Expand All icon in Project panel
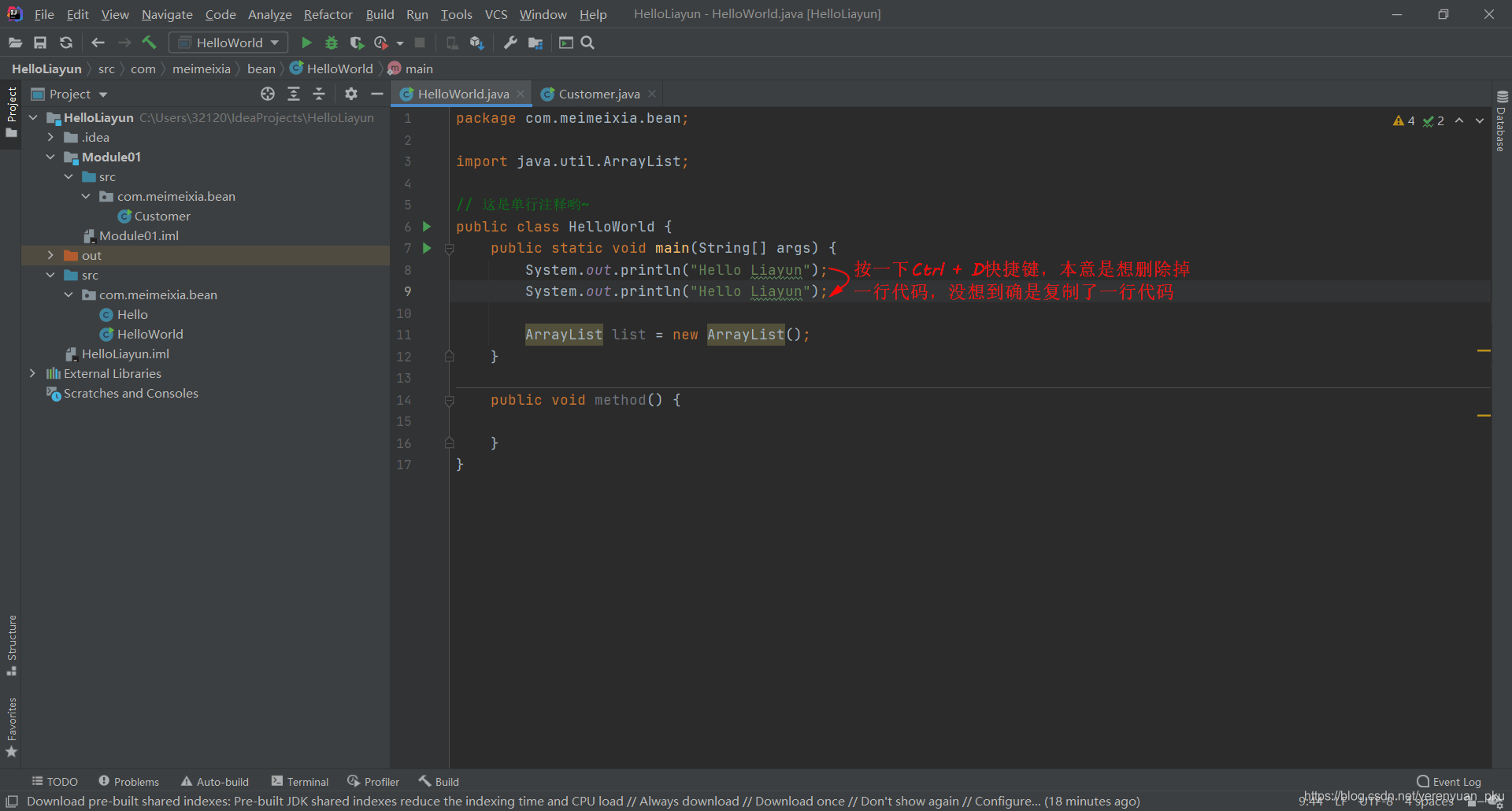 point(294,94)
